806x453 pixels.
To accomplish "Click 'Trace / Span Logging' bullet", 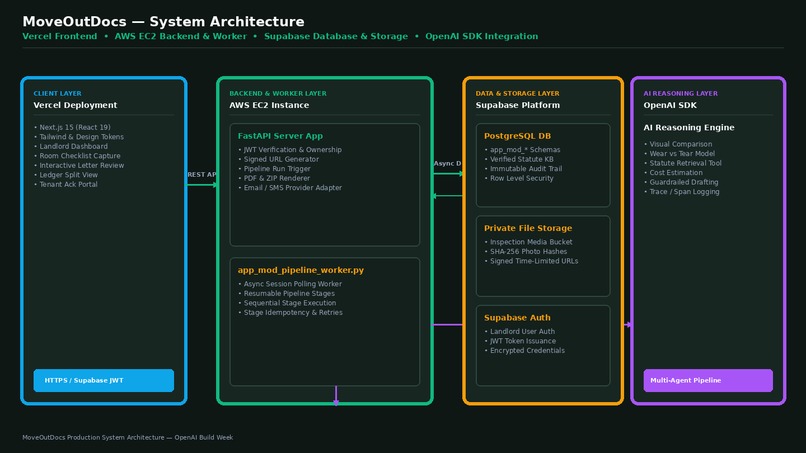I will pos(682,192).
